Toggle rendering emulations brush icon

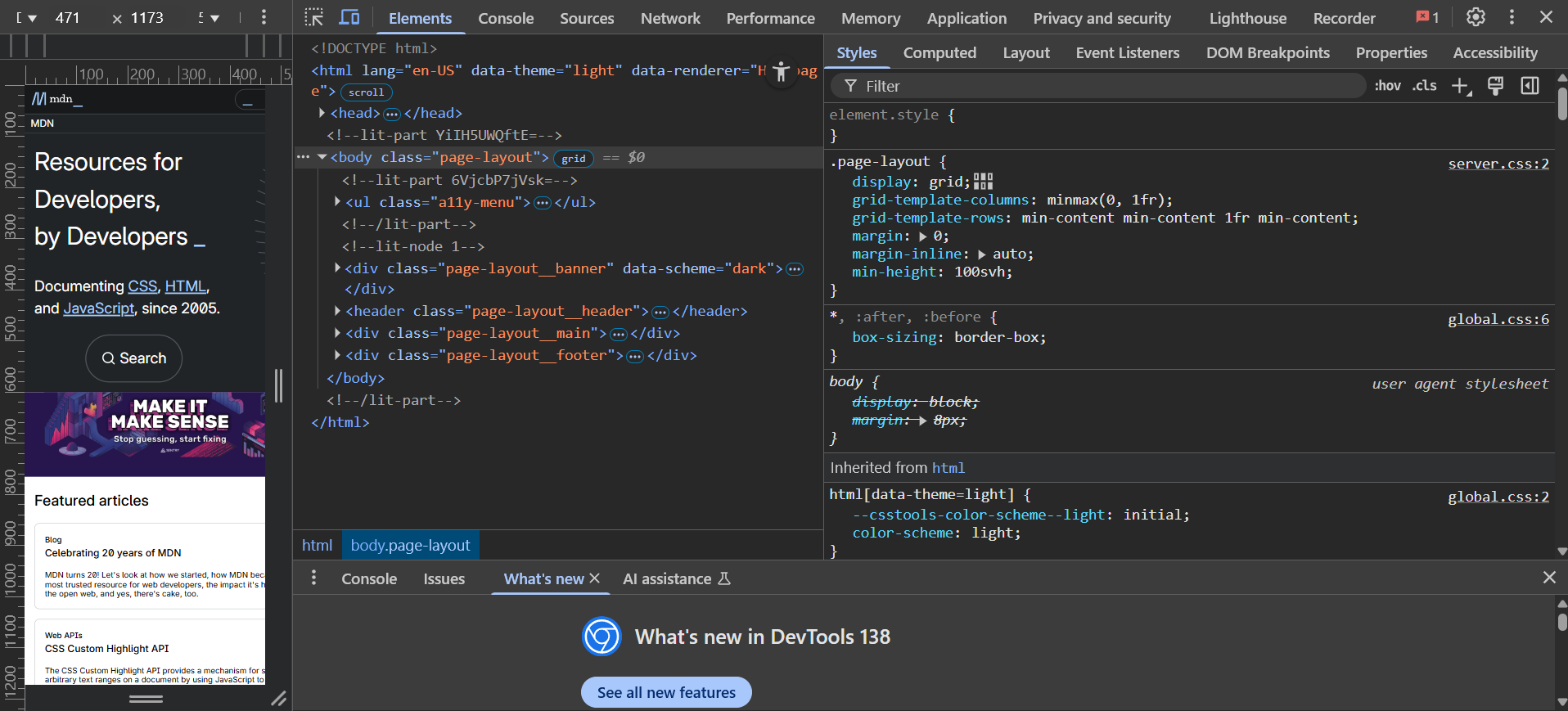tap(1495, 85)
